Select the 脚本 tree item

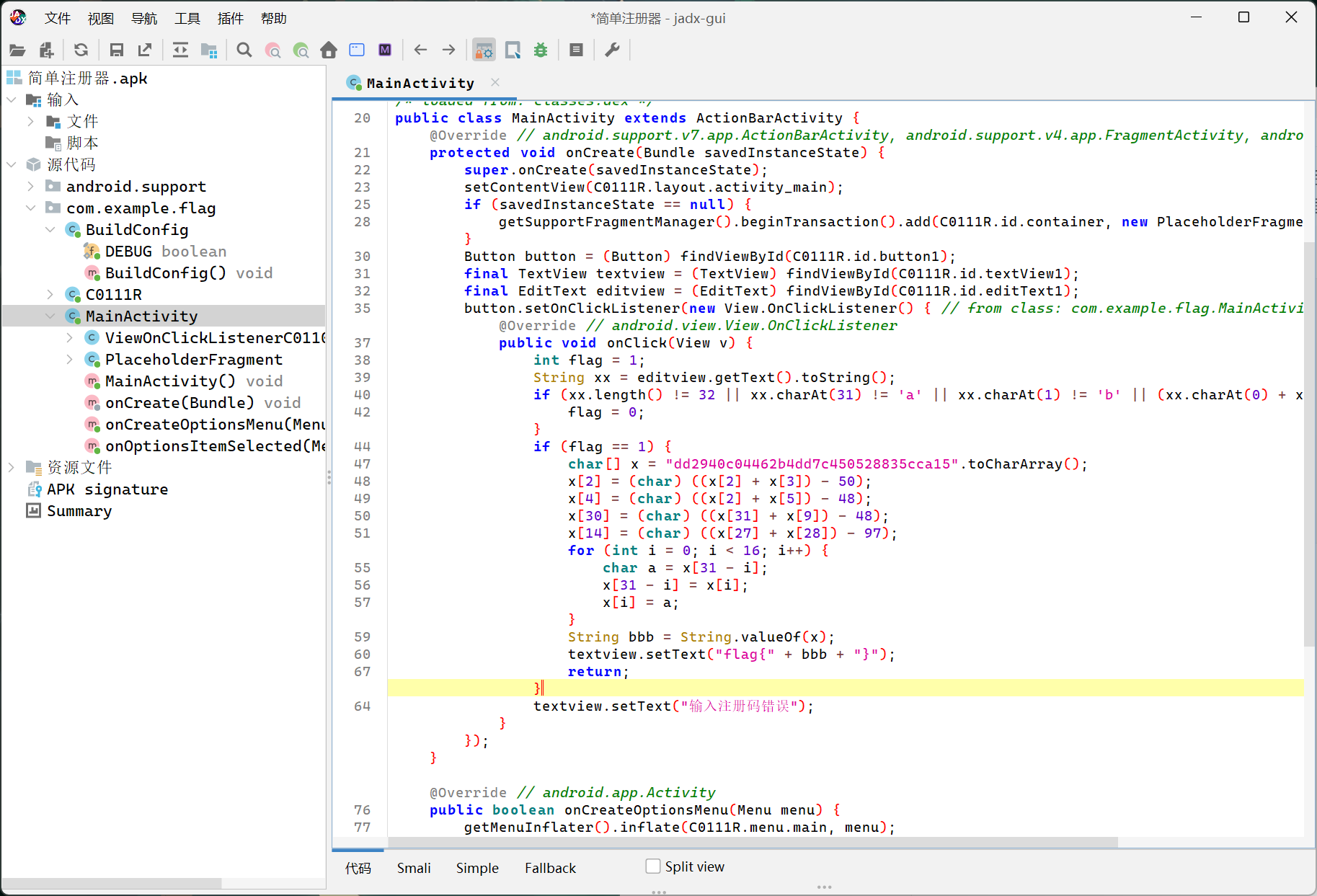pyautogui.click(x=72, y=143)
